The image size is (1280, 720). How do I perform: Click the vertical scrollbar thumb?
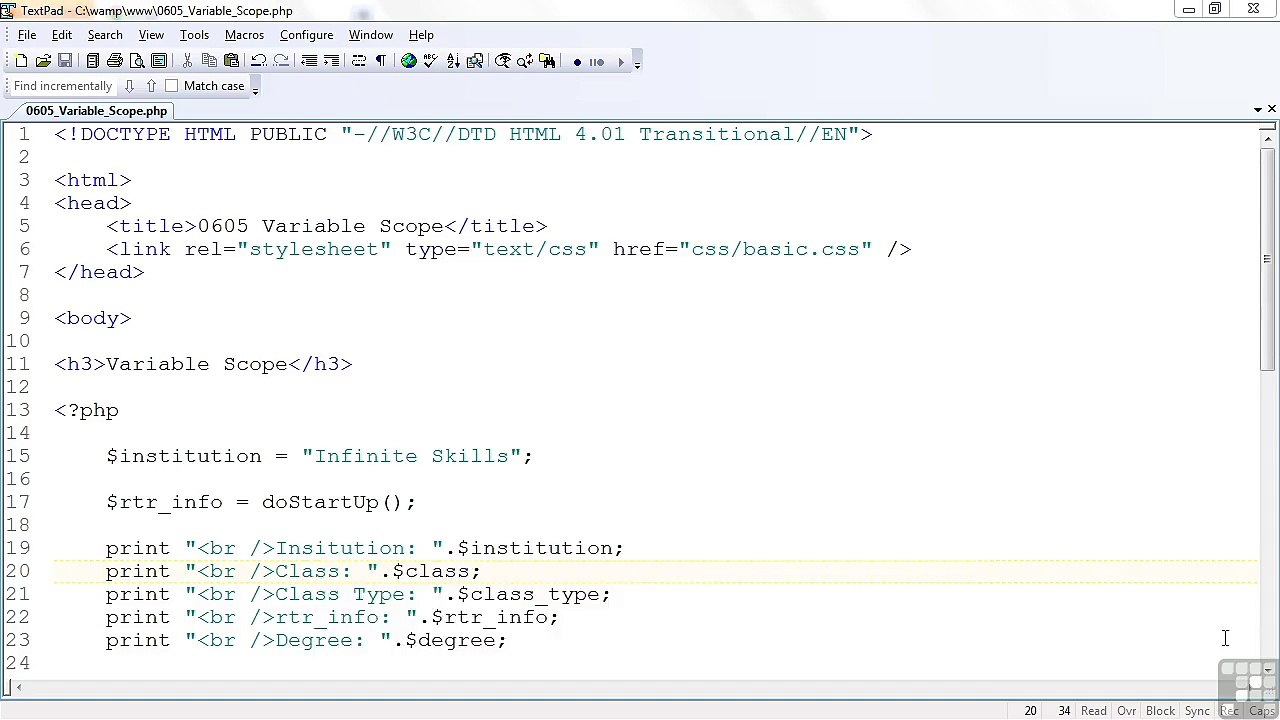(1268, 260)
